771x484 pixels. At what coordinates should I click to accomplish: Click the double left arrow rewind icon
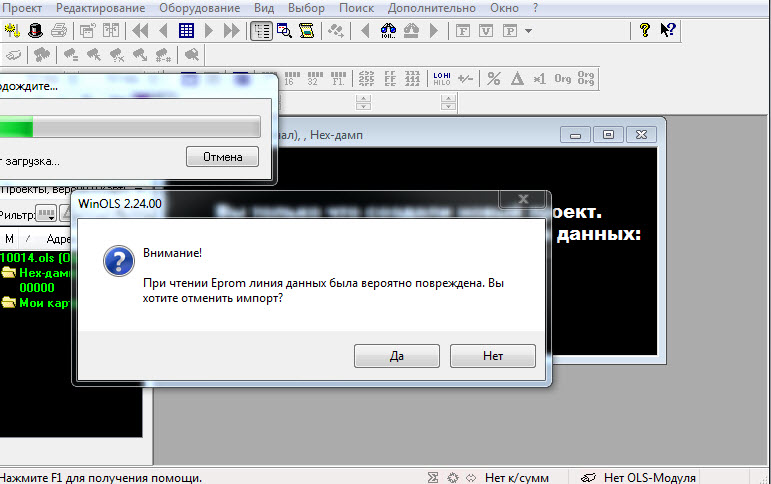[x=140, y=30]
